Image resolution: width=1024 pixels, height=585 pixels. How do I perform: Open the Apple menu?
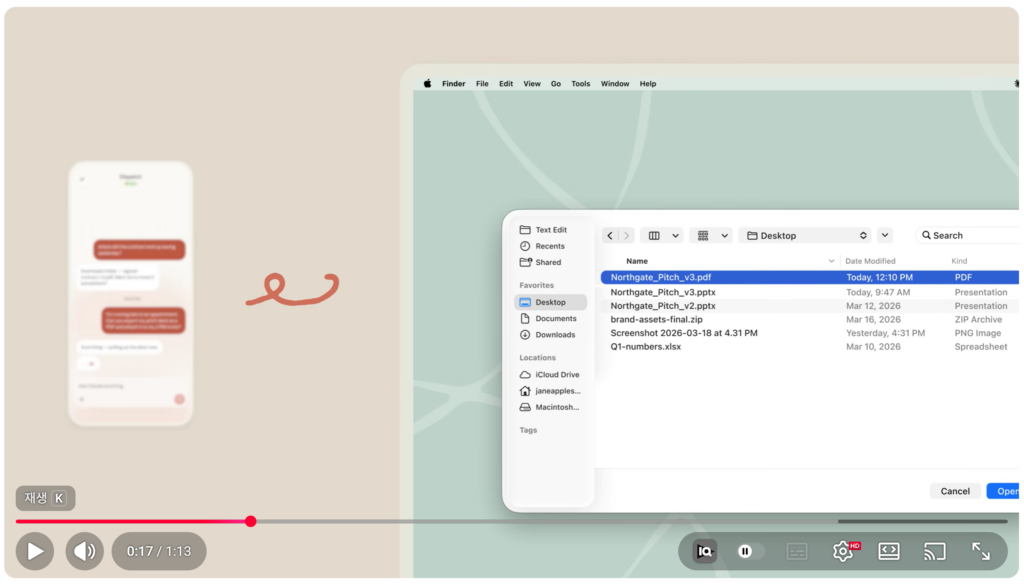pos(427,84)
